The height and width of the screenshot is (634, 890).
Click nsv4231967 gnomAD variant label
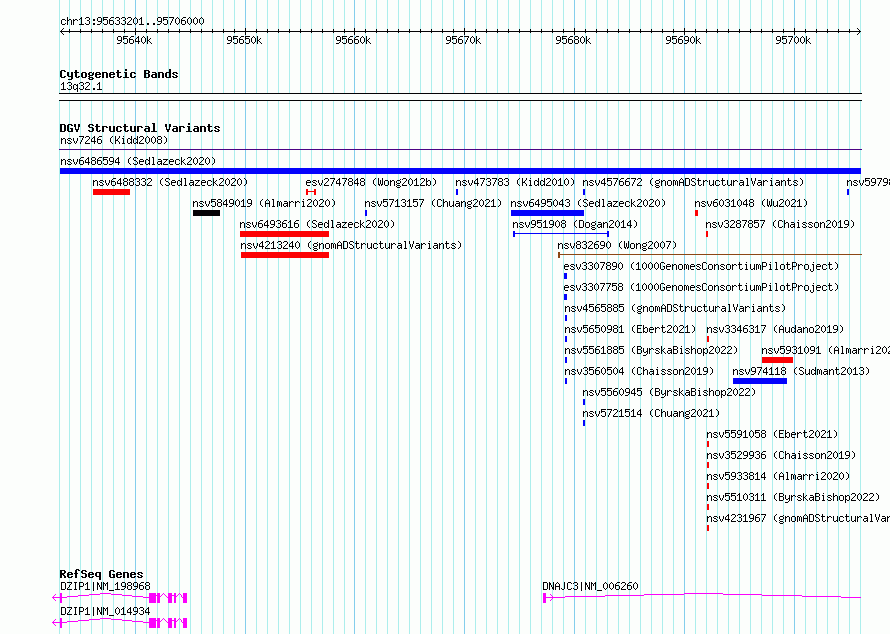point(798,518)
